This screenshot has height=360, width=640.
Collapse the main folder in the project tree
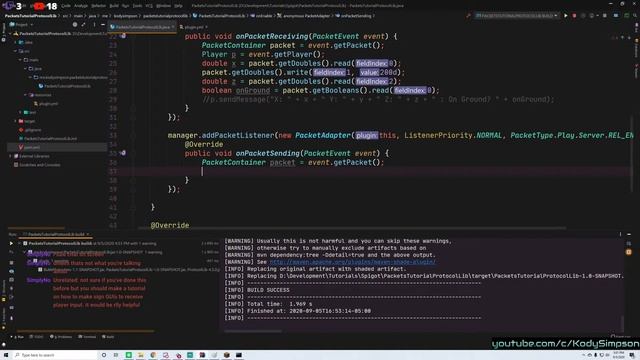click(20, 60)
